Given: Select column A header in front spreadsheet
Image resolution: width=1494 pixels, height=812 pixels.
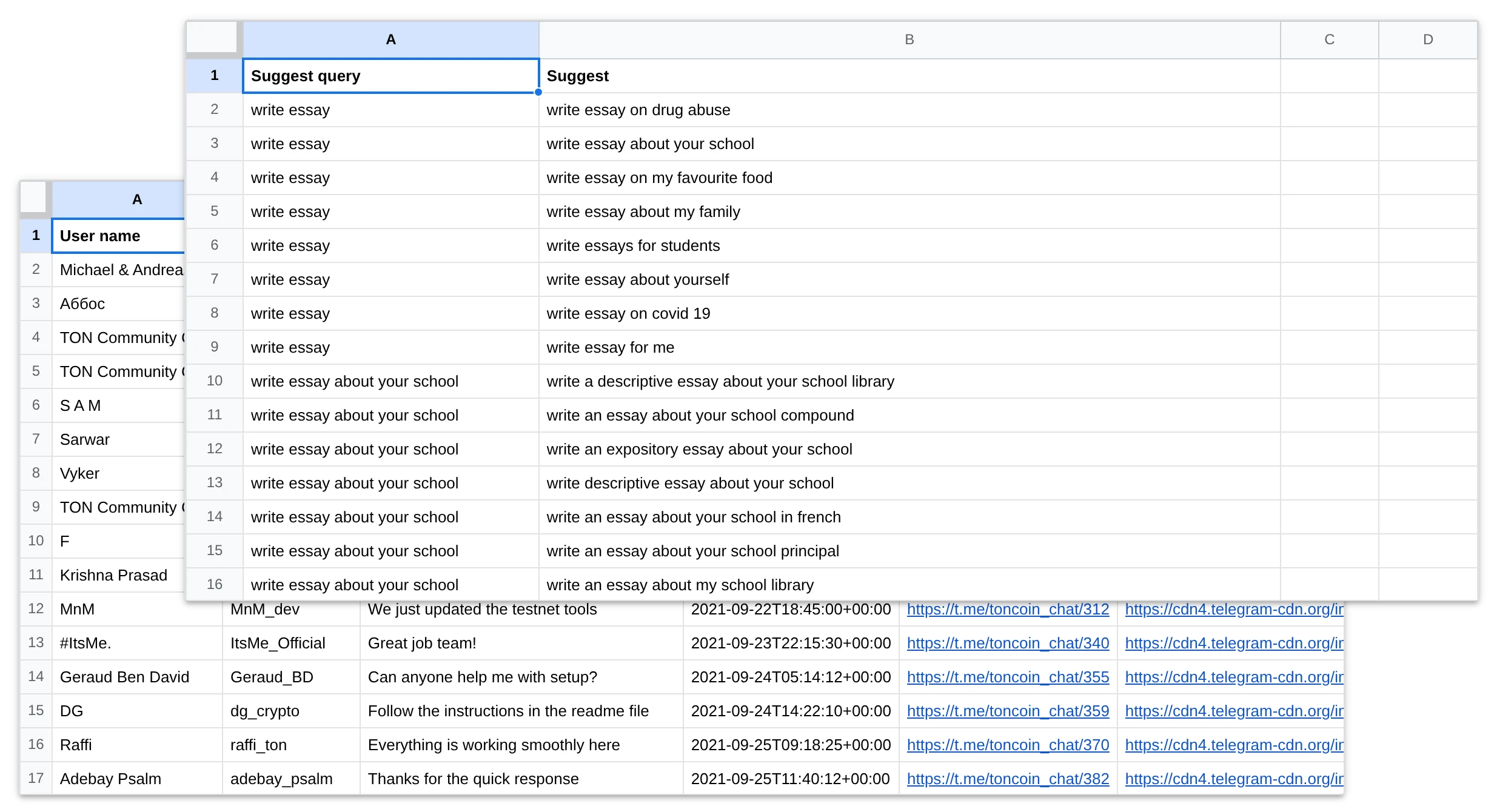Looking at the screenshot, I should [x=391, y=40].
